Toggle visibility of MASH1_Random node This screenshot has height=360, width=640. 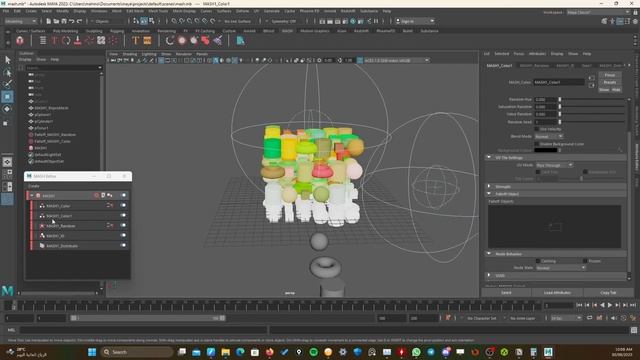point(123,226)
